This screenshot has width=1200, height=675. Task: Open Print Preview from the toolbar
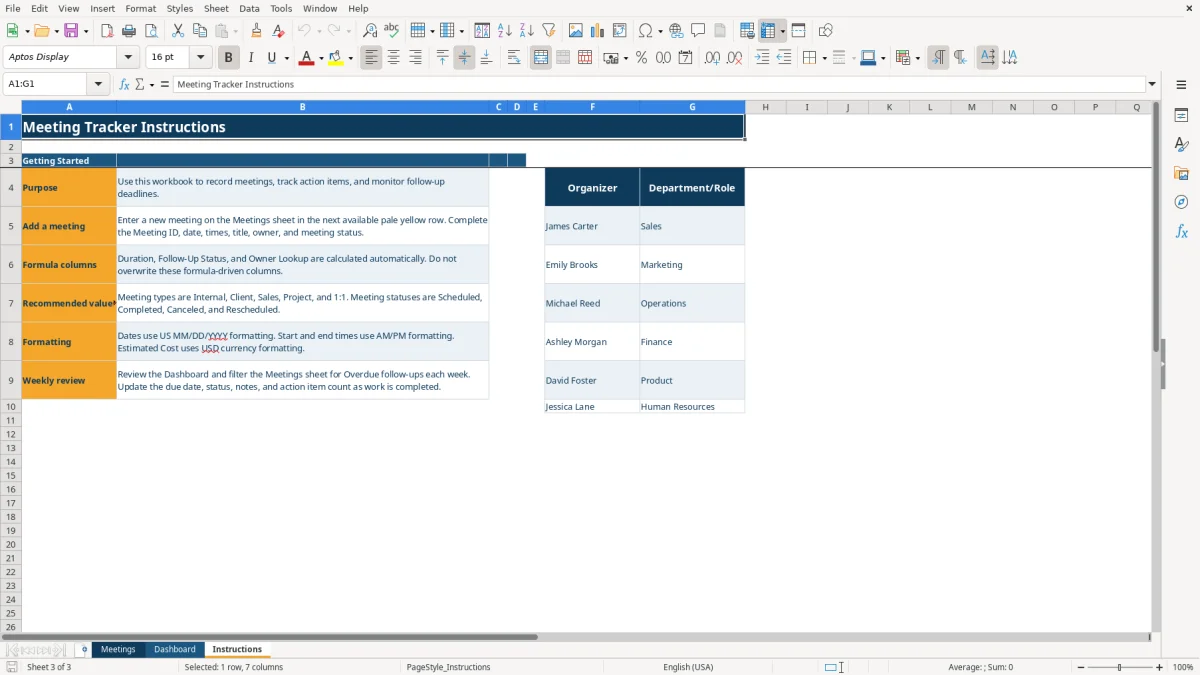151,31
